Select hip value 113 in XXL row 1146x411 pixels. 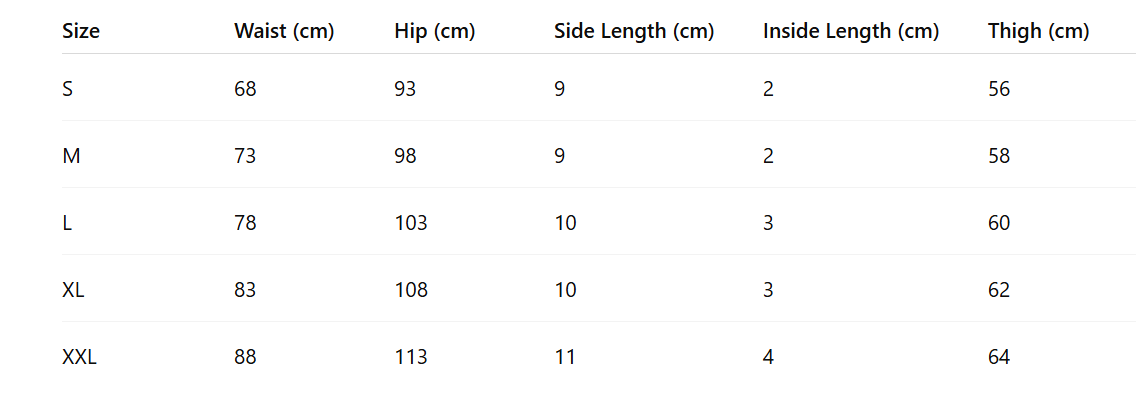[411, 357]
